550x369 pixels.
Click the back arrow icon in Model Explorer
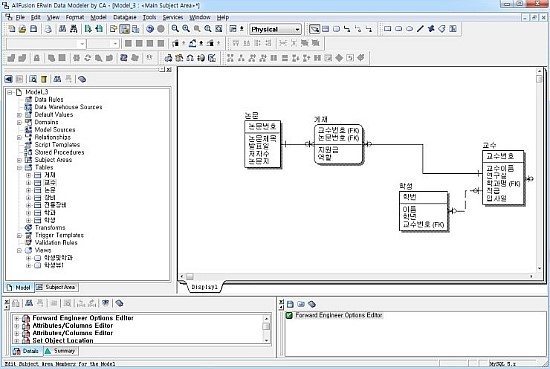[x=8, y=79]
